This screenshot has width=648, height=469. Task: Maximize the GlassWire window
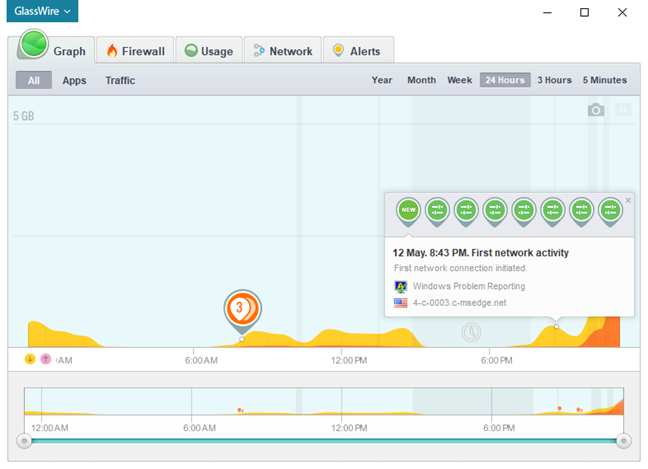tap(584, 12)
